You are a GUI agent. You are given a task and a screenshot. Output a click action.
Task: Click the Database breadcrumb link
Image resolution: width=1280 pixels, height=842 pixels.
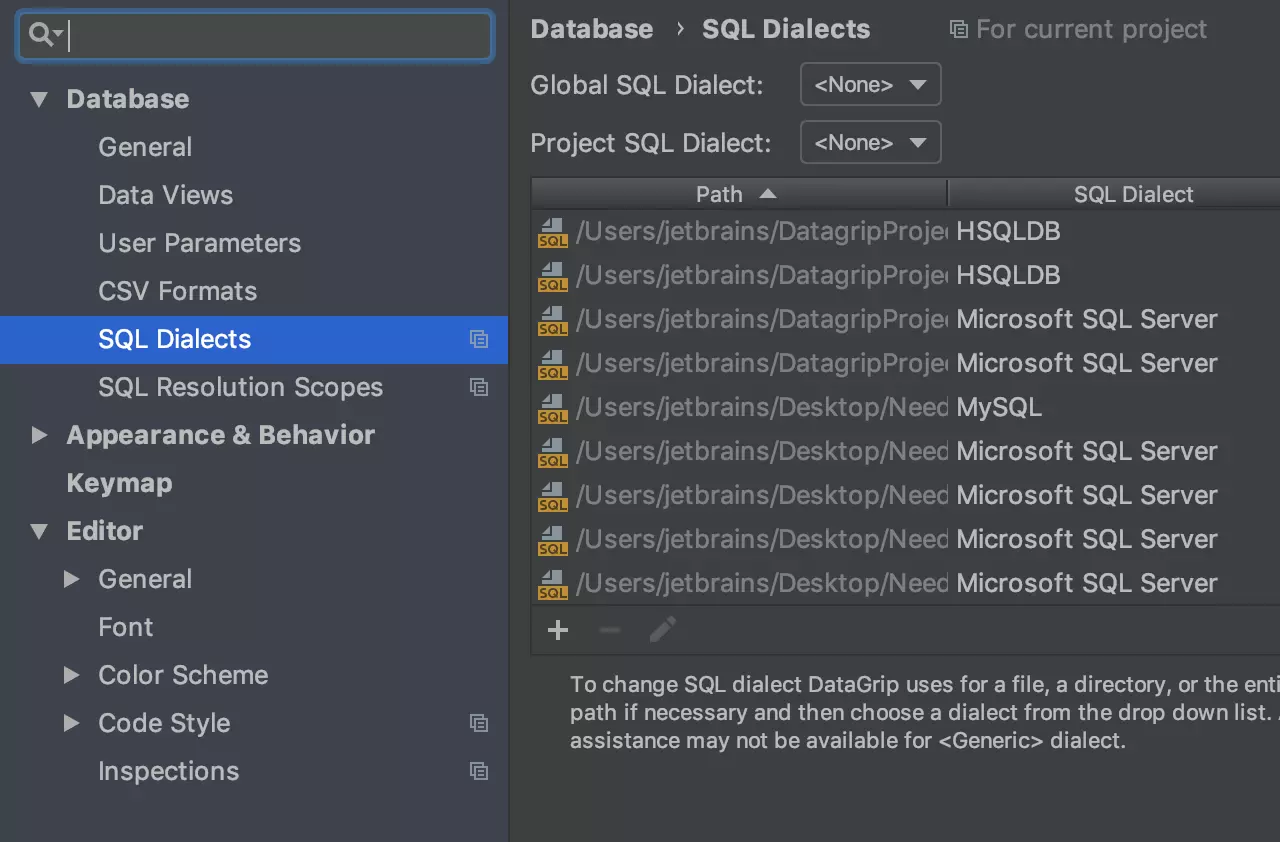pos(591,29)
